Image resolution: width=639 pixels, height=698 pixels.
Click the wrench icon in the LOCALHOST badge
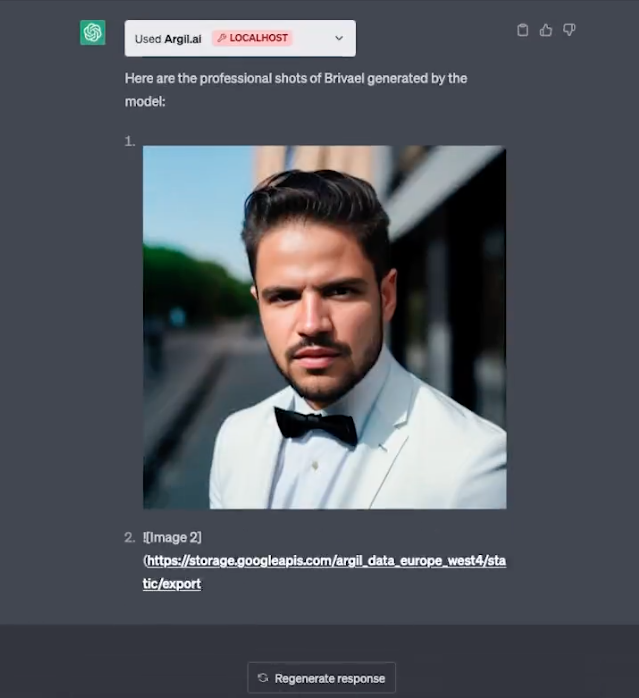[221, 38]
